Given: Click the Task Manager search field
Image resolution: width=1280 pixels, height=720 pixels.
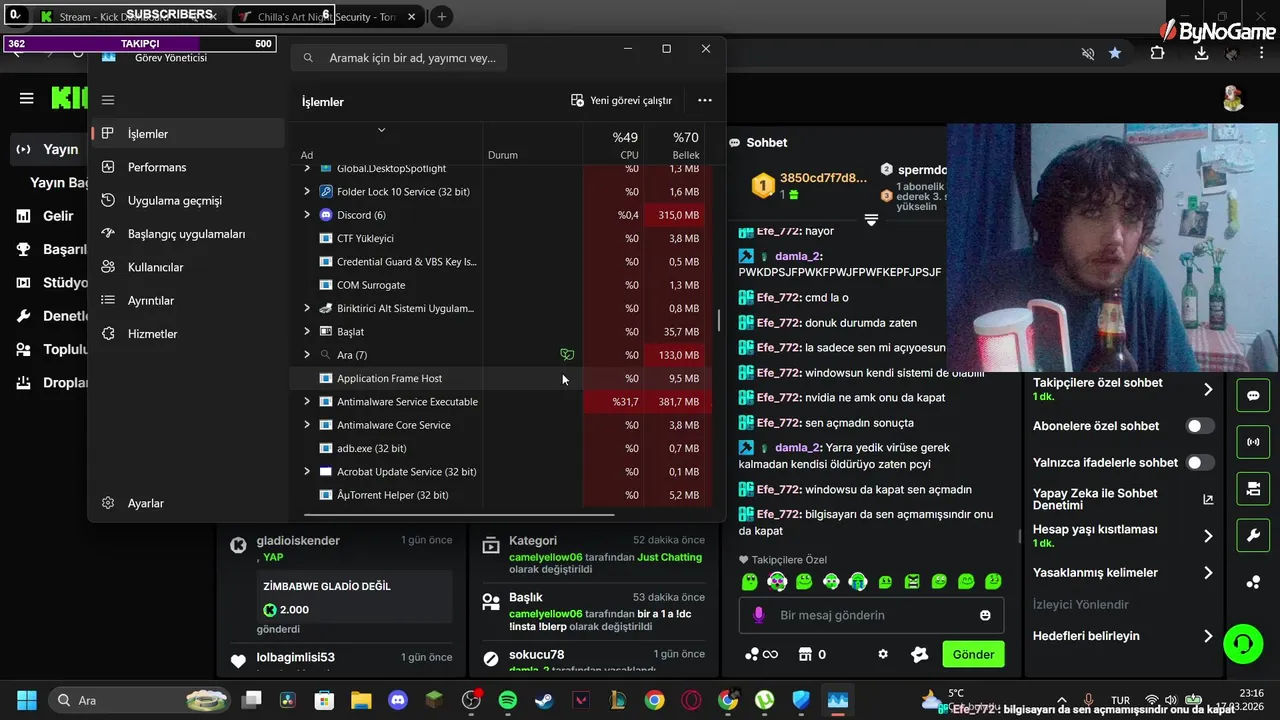Looking at the screenshot, I should pyautogui.click(x=399, y=58).
